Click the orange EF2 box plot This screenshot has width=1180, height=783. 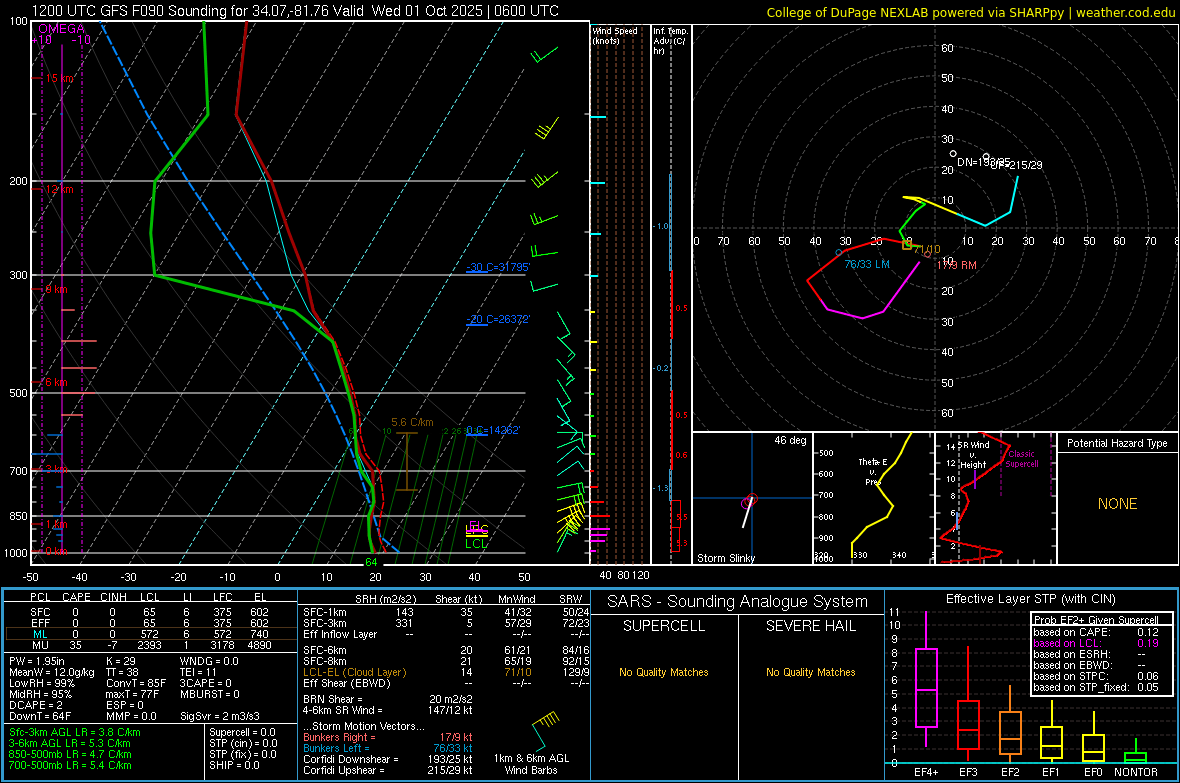click(1010, 724)
